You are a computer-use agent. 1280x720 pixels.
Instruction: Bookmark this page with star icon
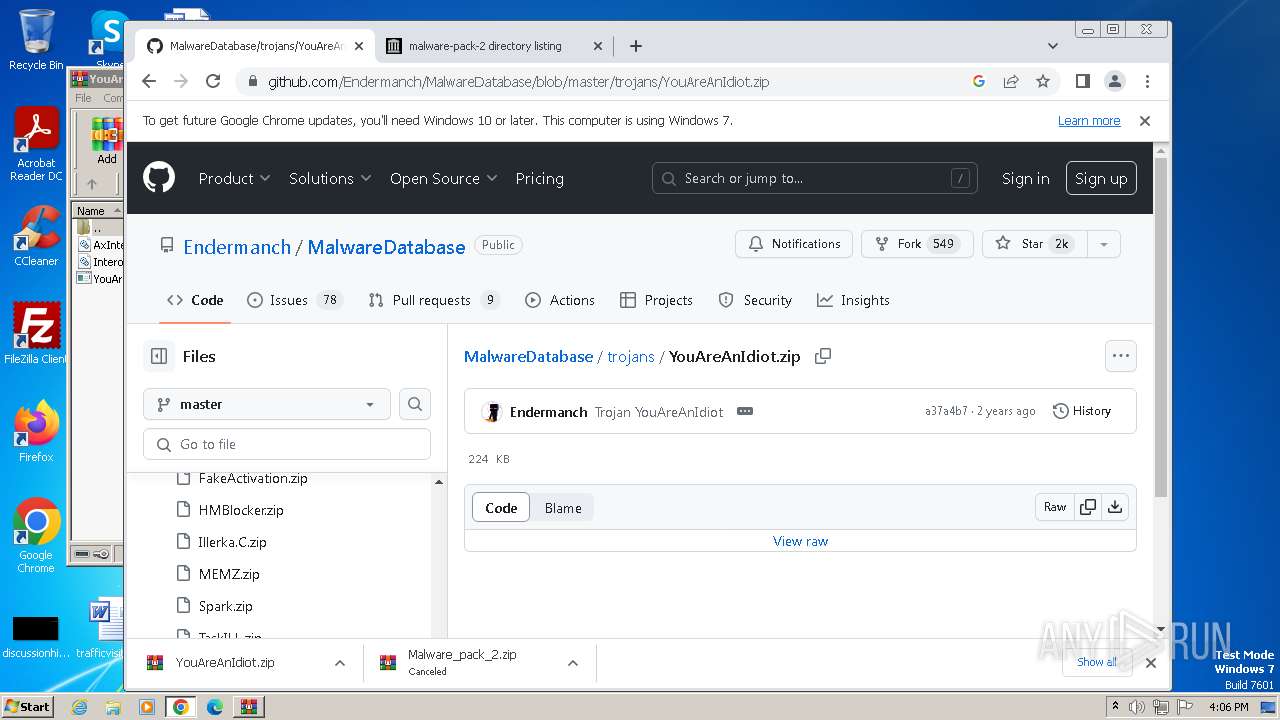tap(1043, 81)
